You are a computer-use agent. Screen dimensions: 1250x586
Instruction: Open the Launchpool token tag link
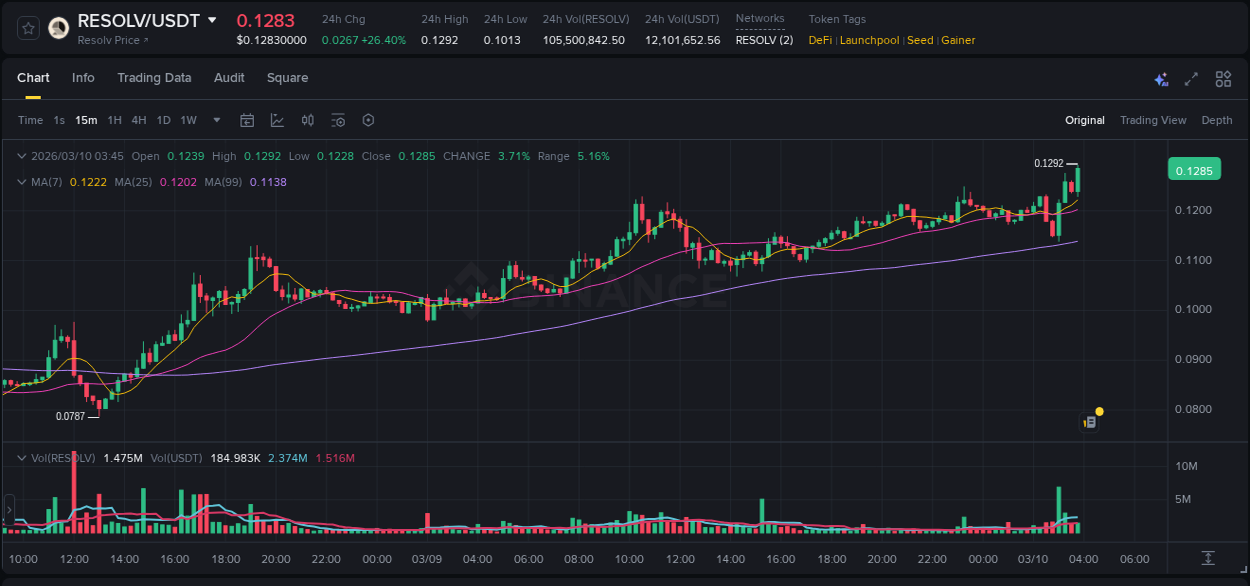(869, 40)
